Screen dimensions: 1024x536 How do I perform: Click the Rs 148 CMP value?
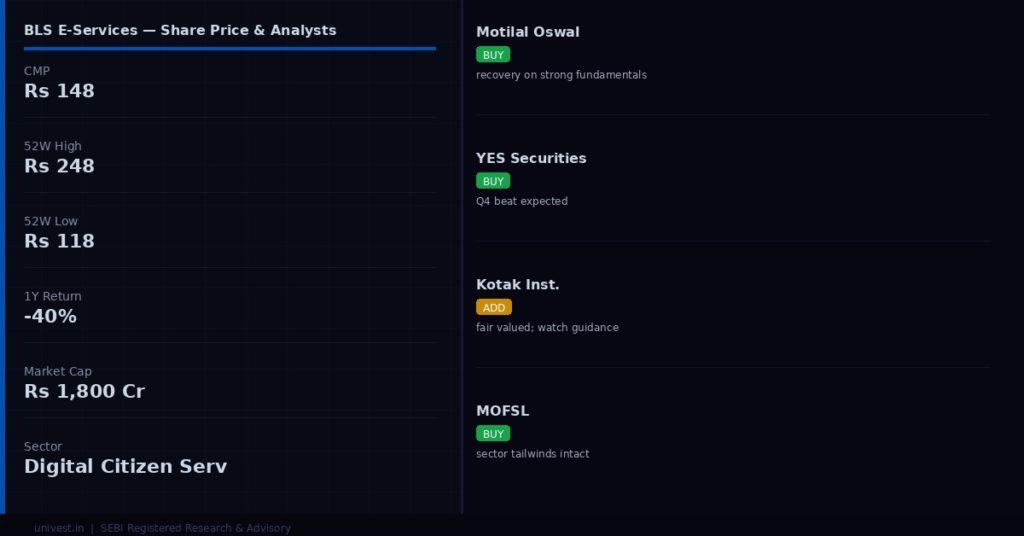(59, 91)
